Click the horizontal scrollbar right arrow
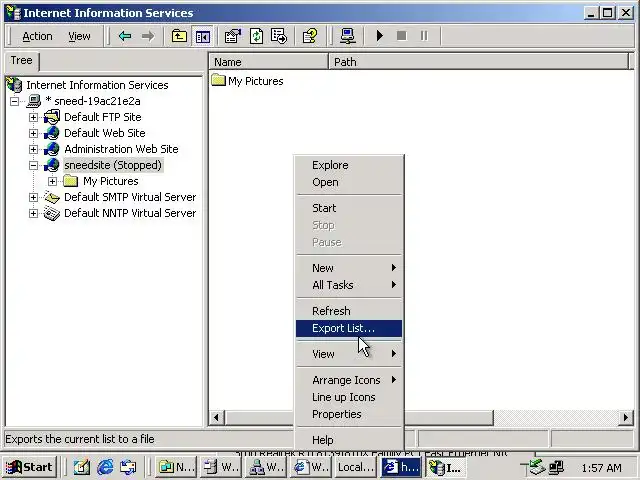The height and width of the screenshot is (480, 640). pyautogui.click(x=626, y=418)
